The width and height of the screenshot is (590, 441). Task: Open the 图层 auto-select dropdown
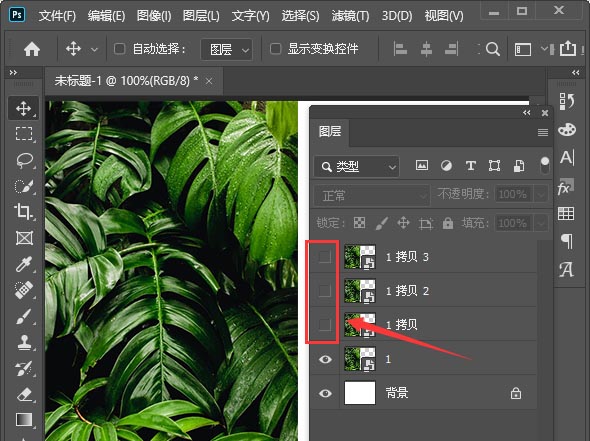tap(227, 49)
